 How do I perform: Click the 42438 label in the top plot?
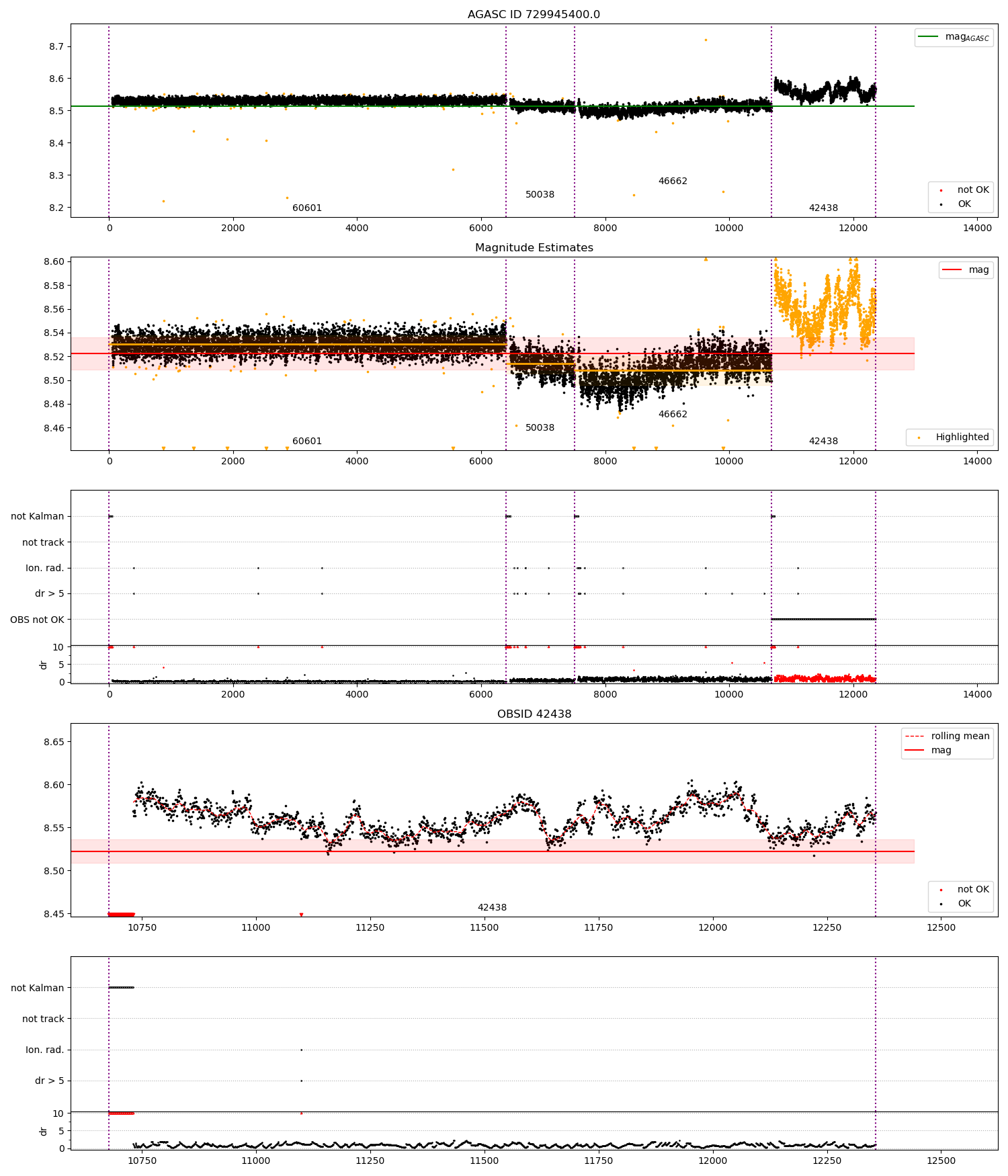pos(823,208)
